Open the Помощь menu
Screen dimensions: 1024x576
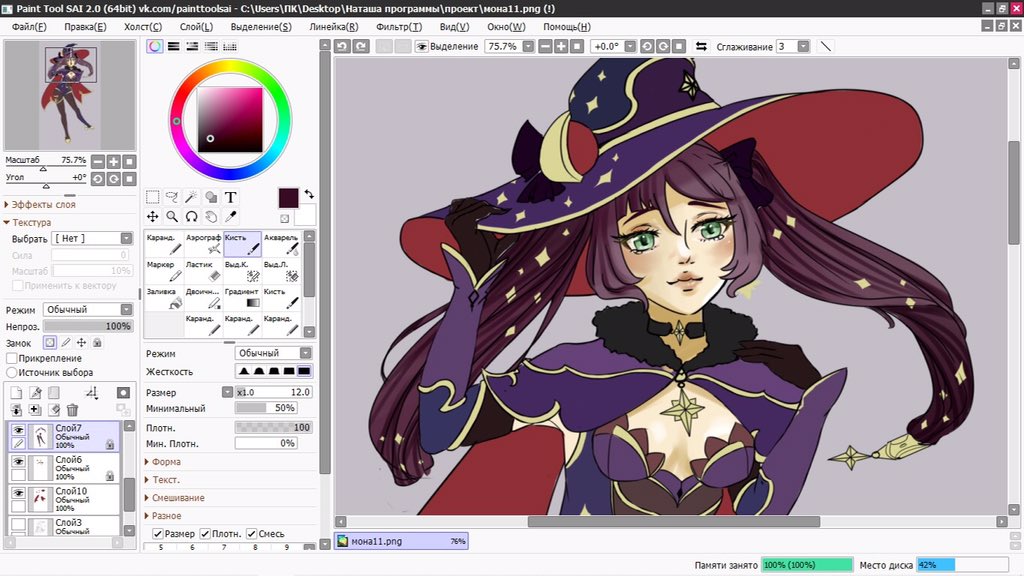pyautogui.click(x=567, y=27)
